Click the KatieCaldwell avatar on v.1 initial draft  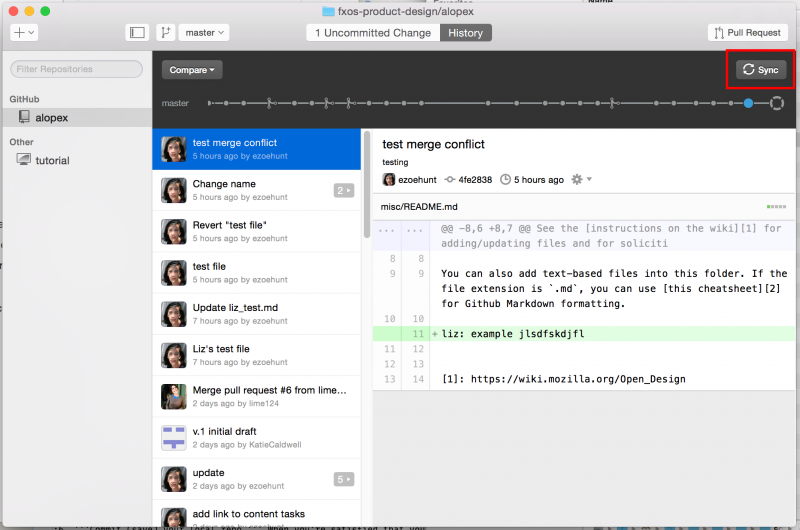(174, 438)
